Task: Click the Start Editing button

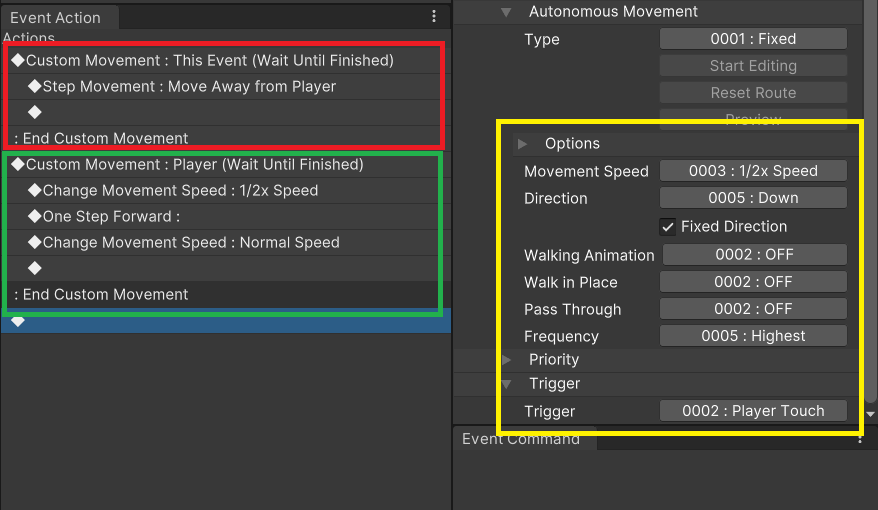Action: 753,66
